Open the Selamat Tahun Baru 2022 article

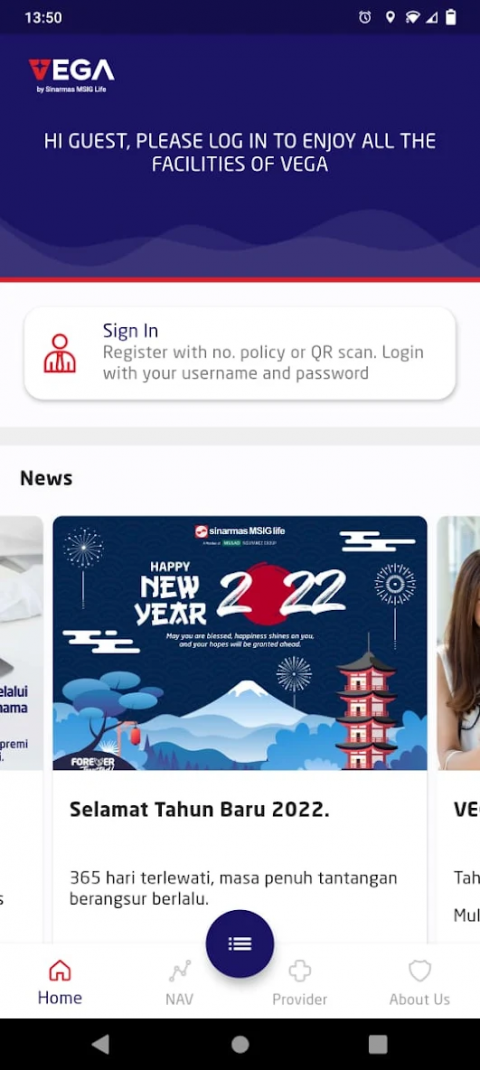click(x=199, y=810)
